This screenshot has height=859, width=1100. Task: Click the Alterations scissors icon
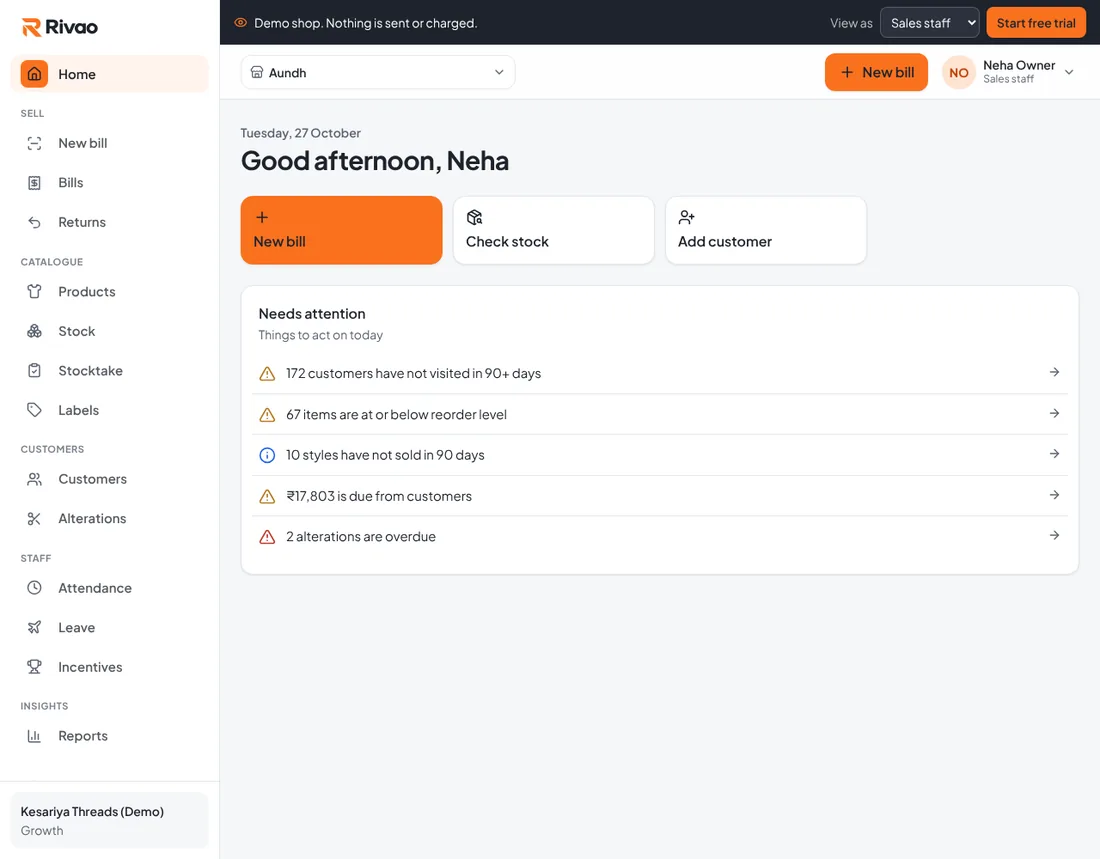[x=34, y=519]
